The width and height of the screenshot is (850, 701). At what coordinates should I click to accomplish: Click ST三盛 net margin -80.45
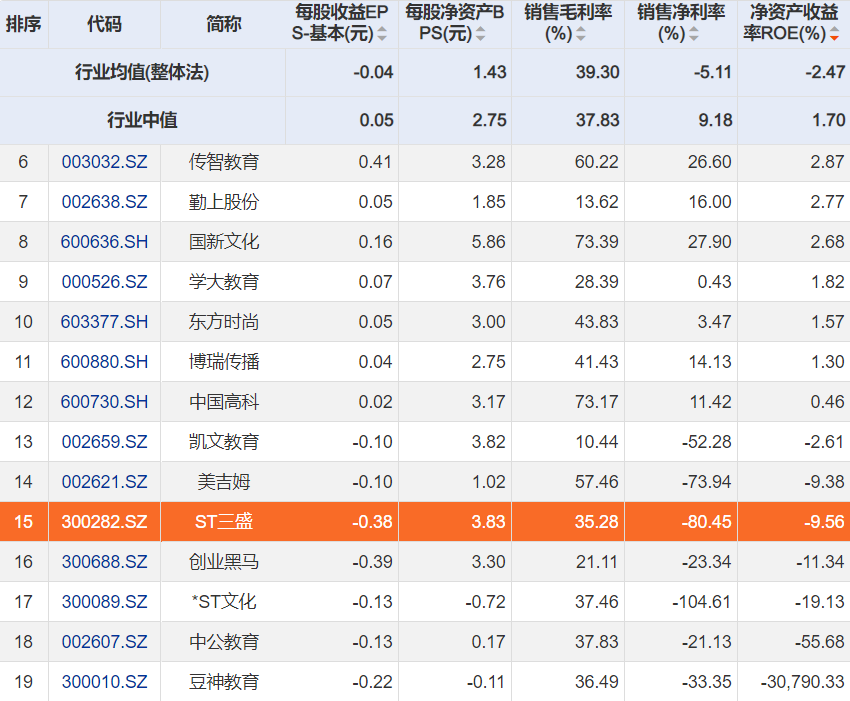(706, 522)
